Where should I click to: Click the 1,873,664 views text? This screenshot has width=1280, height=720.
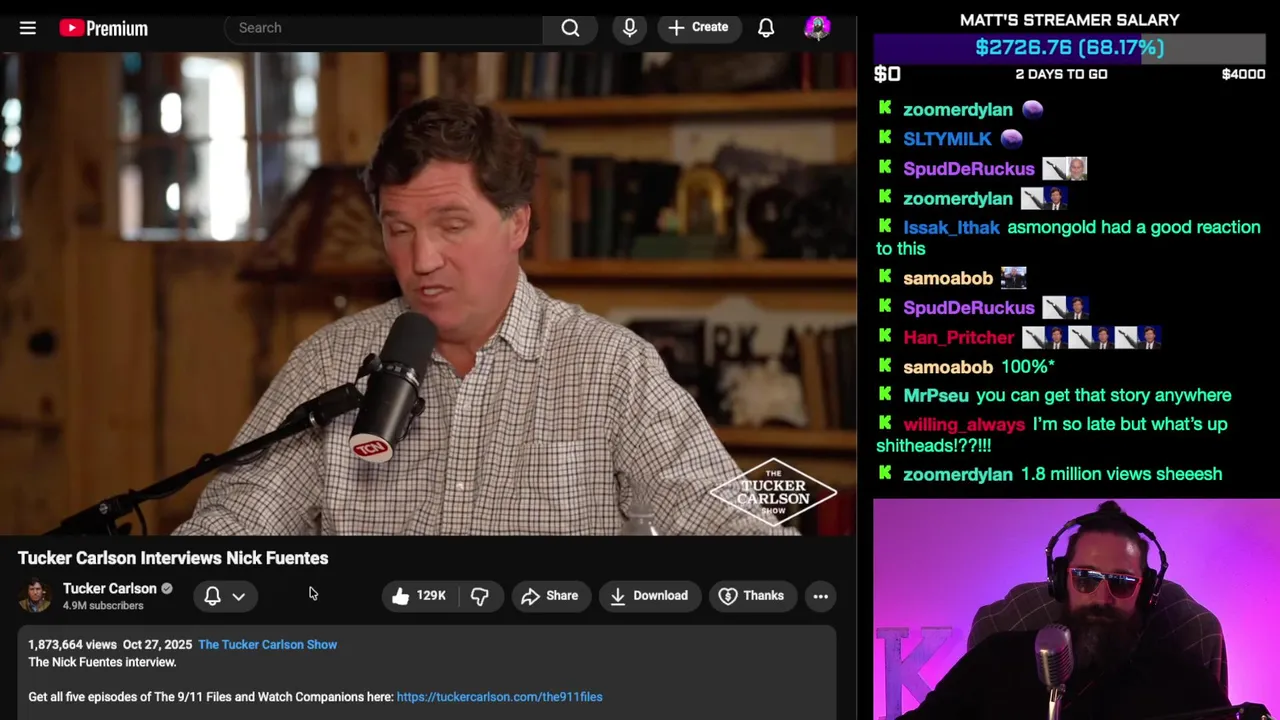72,645
